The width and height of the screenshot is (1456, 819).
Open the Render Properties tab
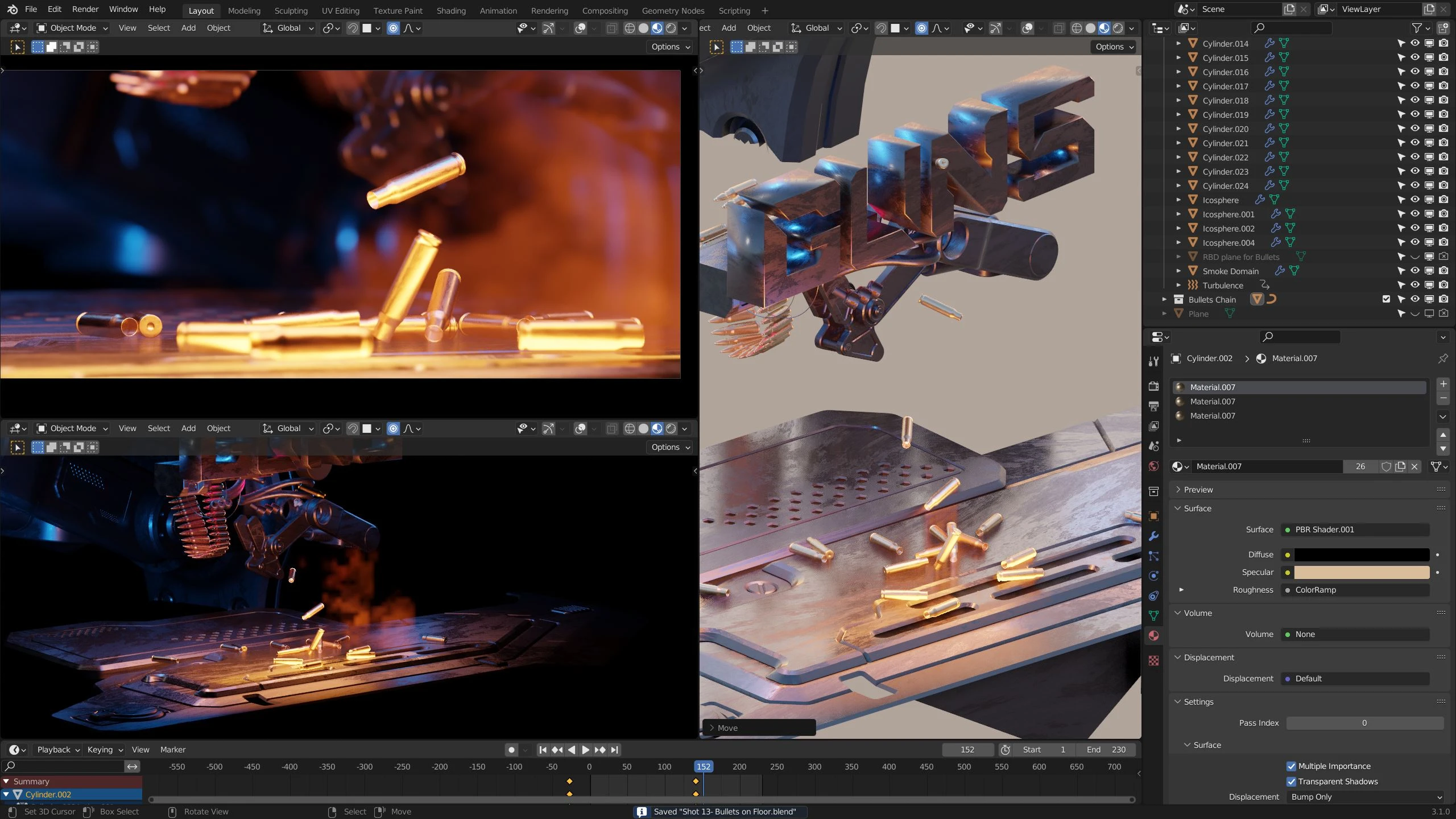click(x=1153, y=386)
